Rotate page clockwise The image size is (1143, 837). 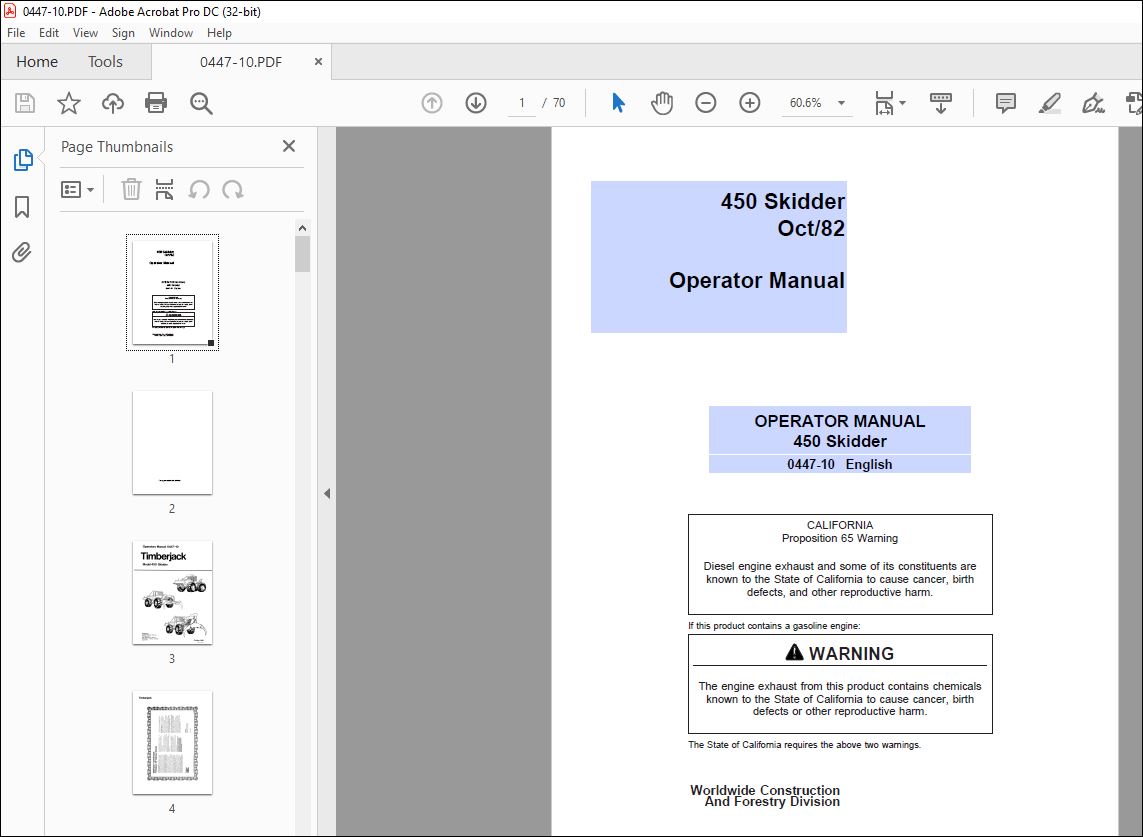233,190
